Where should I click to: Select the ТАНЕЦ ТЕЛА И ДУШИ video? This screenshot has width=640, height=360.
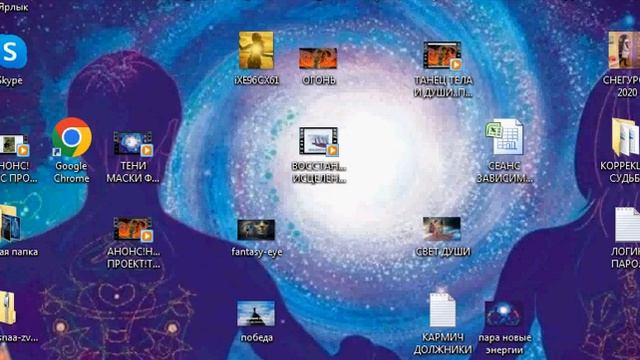[x=442, y=55]
